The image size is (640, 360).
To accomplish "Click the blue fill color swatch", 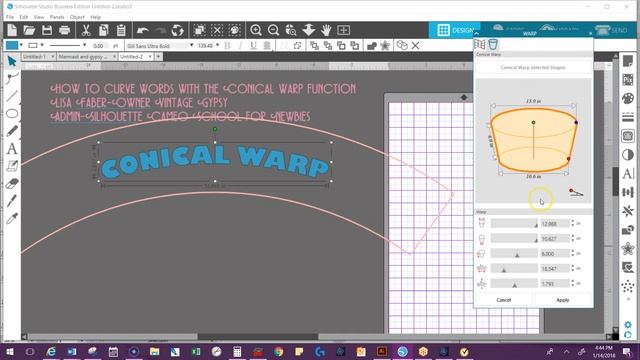I will (x=12, y=45).
